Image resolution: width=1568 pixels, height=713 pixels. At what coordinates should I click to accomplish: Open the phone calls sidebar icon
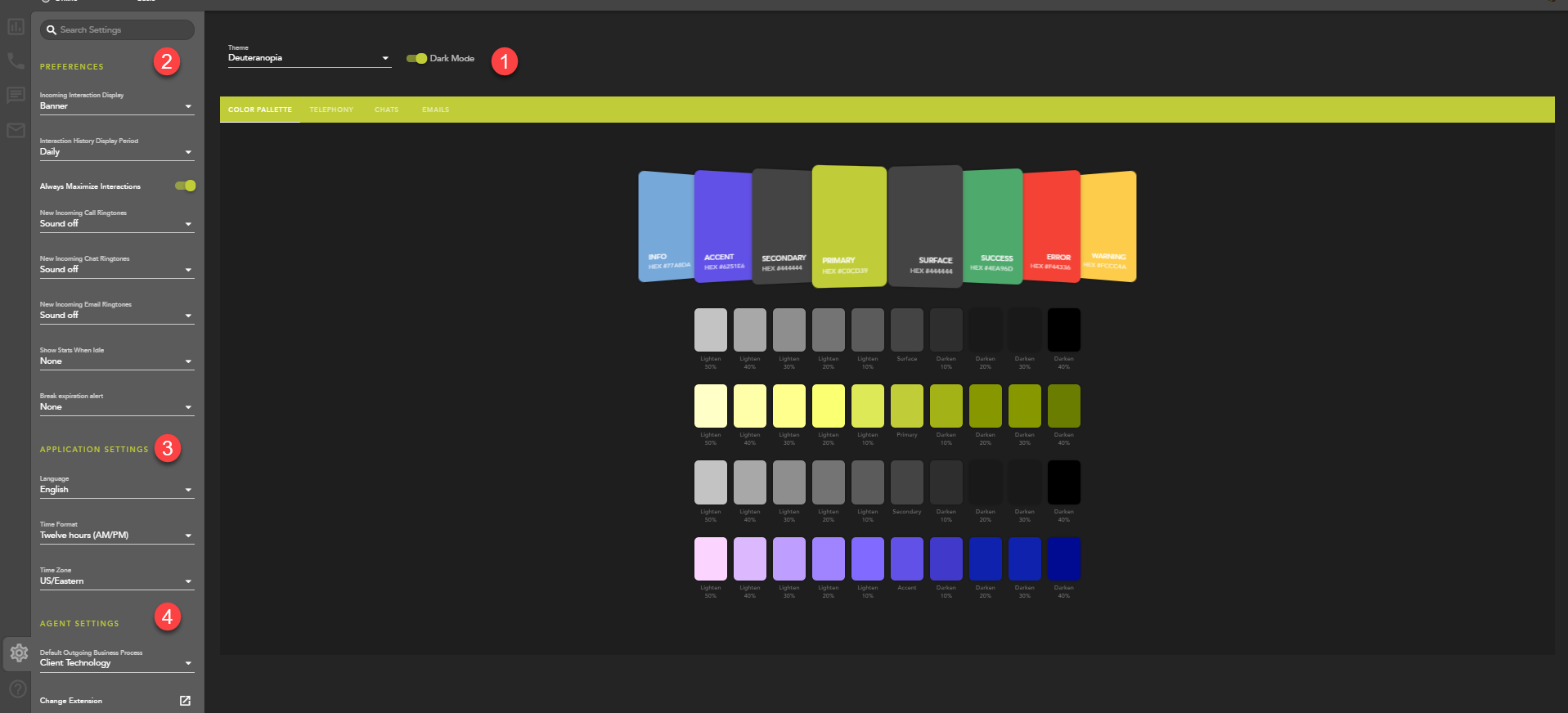(x=16, y=61)
